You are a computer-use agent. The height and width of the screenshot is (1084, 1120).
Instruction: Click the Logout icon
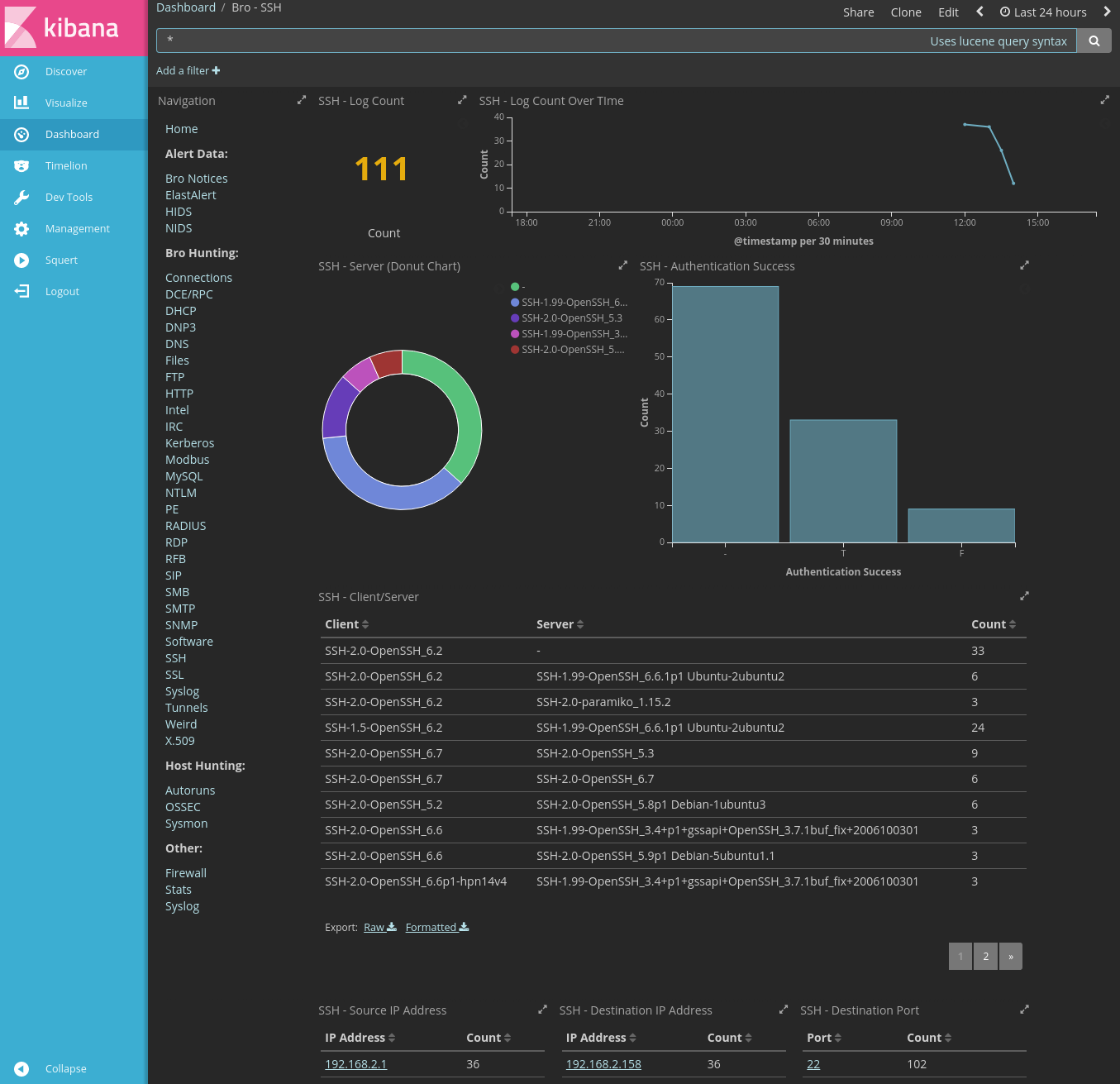[21, 292]
